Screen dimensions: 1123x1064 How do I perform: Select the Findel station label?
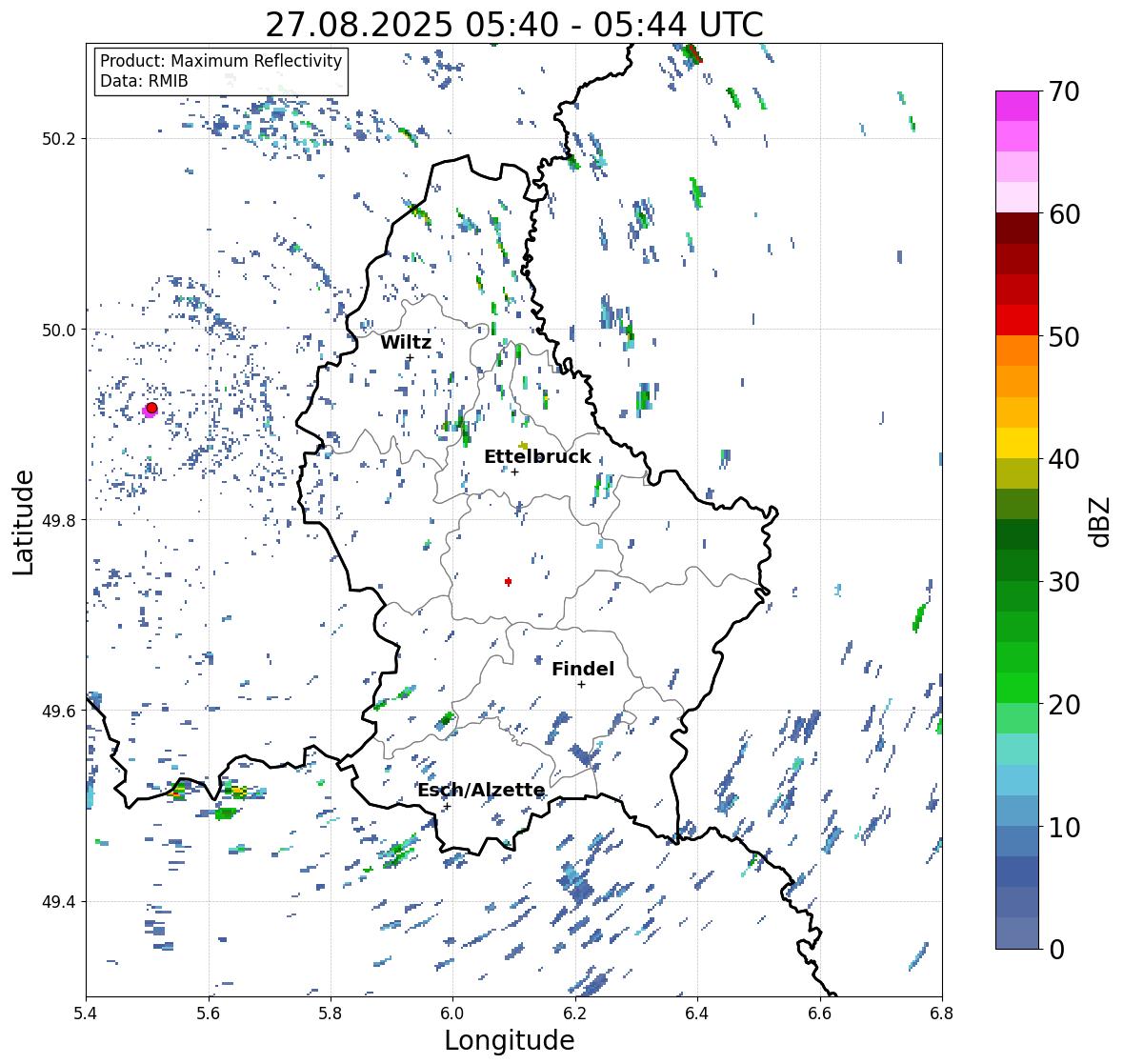pos(583,669)
